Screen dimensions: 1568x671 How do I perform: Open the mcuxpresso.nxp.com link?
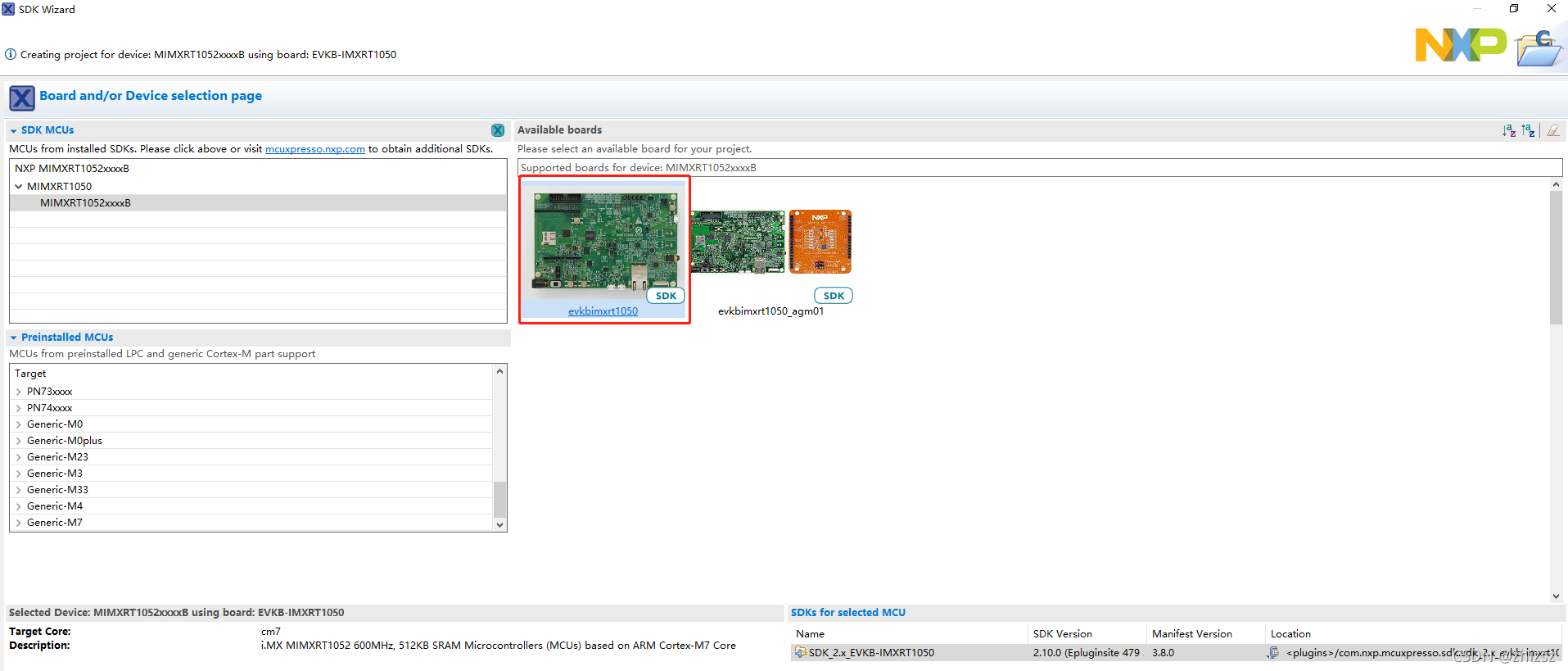pyautogui.click(x=315, y=149)
